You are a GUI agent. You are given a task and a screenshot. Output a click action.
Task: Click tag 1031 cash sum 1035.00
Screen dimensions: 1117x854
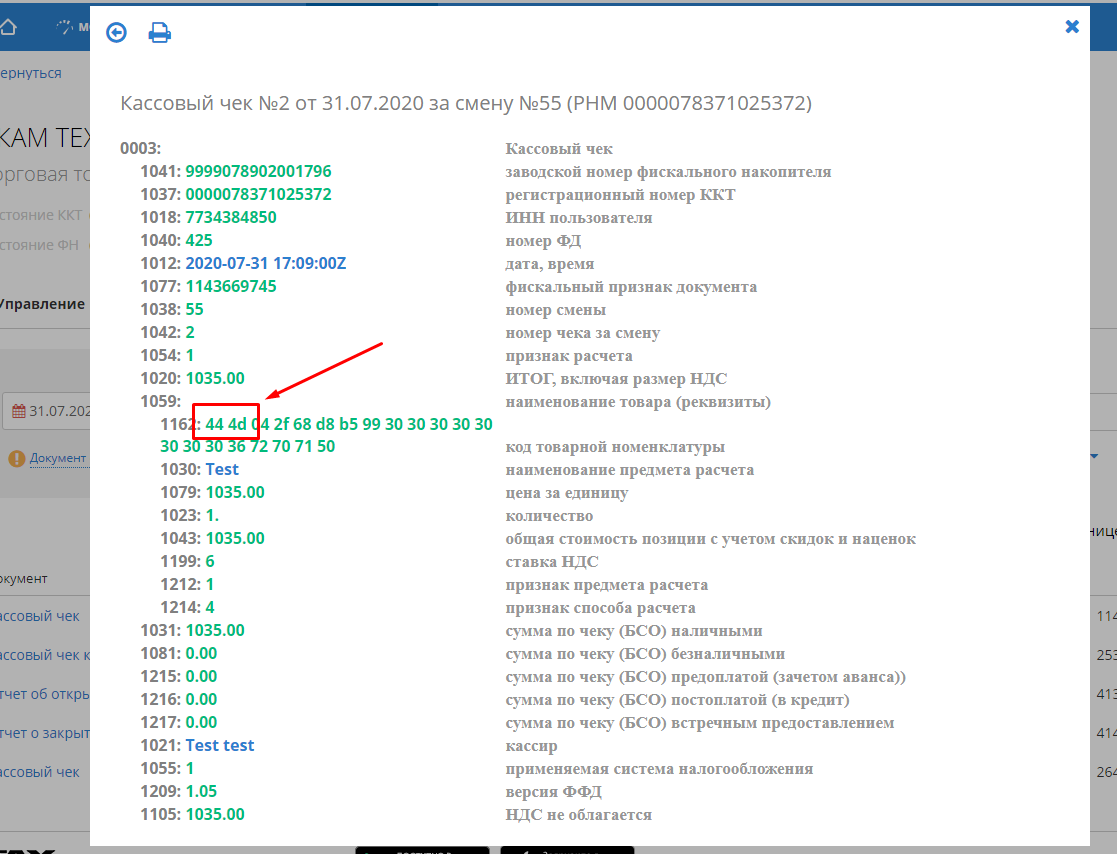point(215,630)
